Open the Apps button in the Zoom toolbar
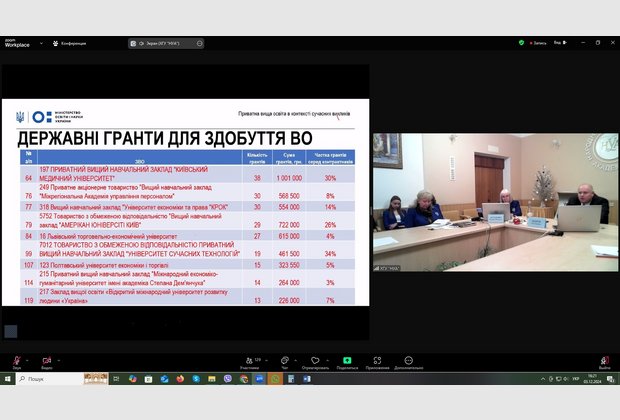Viewport: 620px width, 420px height. (x=377, y=362)
